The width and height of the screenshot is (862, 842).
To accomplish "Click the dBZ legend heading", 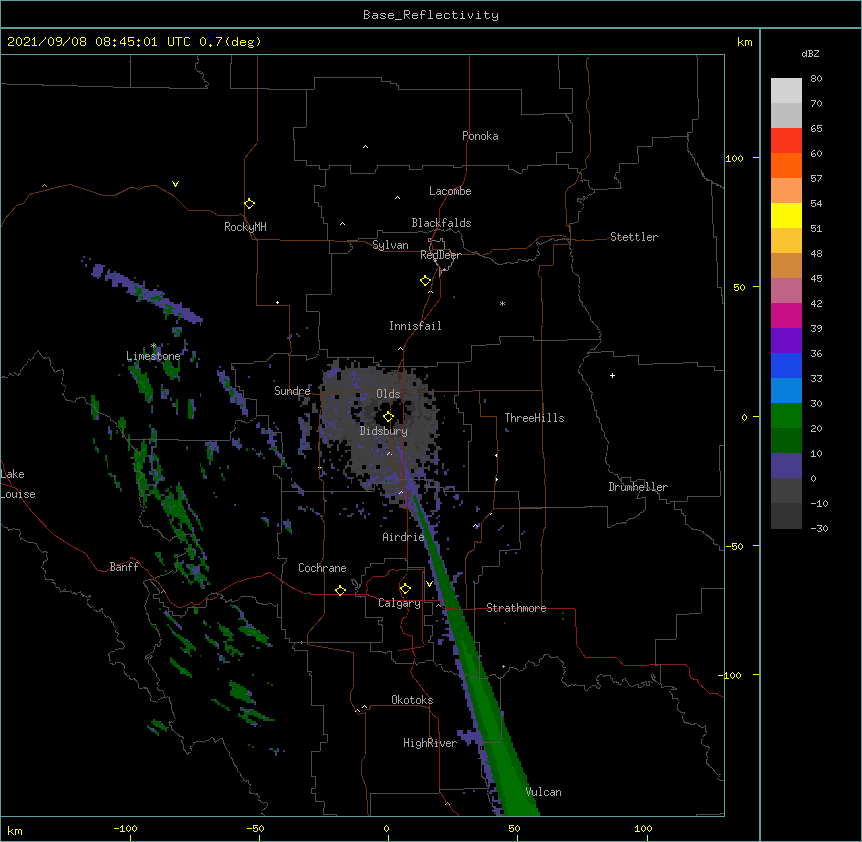I will (x=810, y=54).
